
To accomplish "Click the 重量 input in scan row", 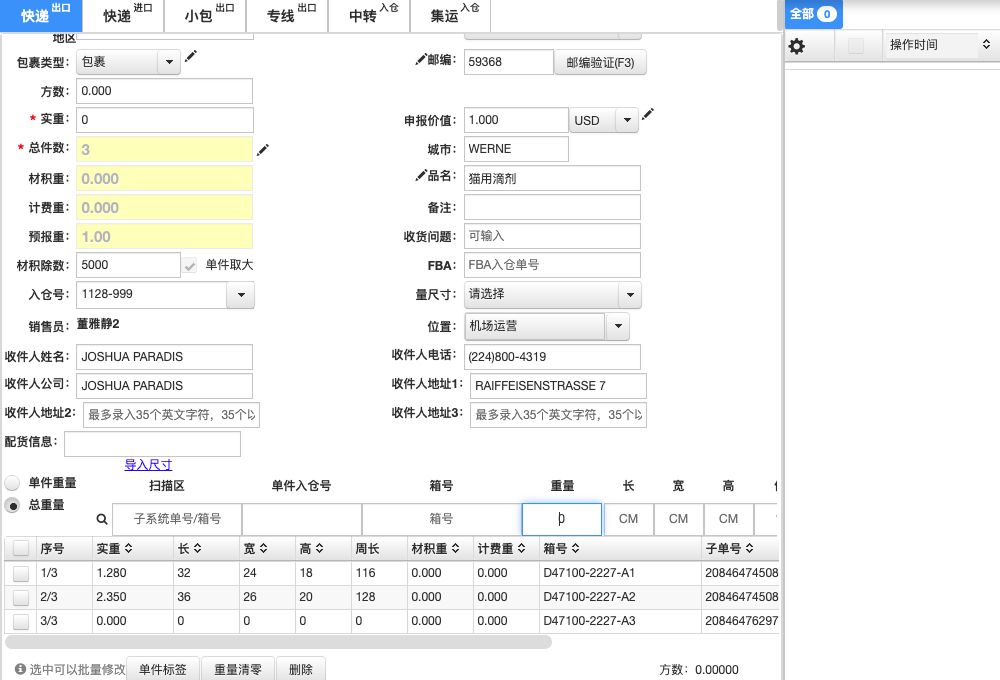I will click(x=562, y=519).
